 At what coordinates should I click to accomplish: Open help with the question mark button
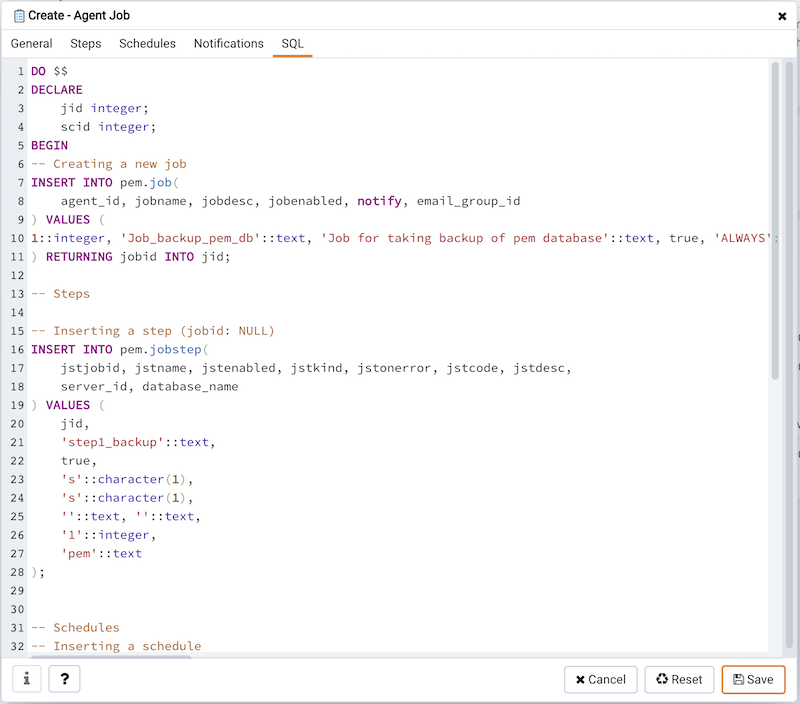pos(64,679)
